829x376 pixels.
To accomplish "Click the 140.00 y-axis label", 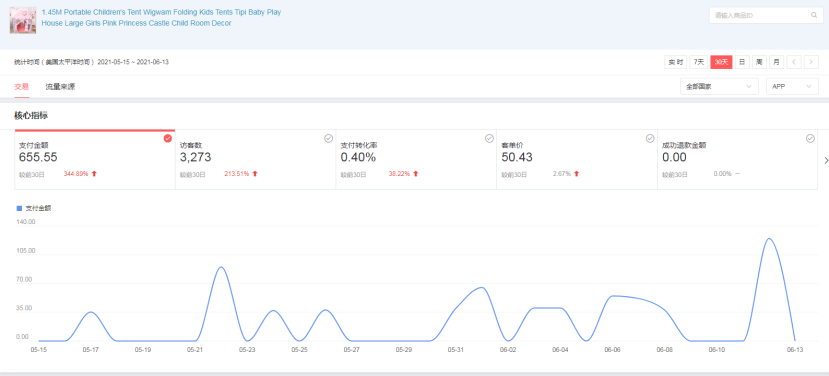I will click(26, 222).
